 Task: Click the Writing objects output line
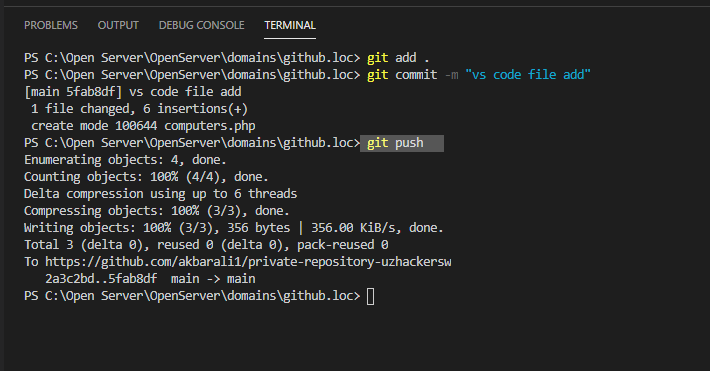pos(234,228)
